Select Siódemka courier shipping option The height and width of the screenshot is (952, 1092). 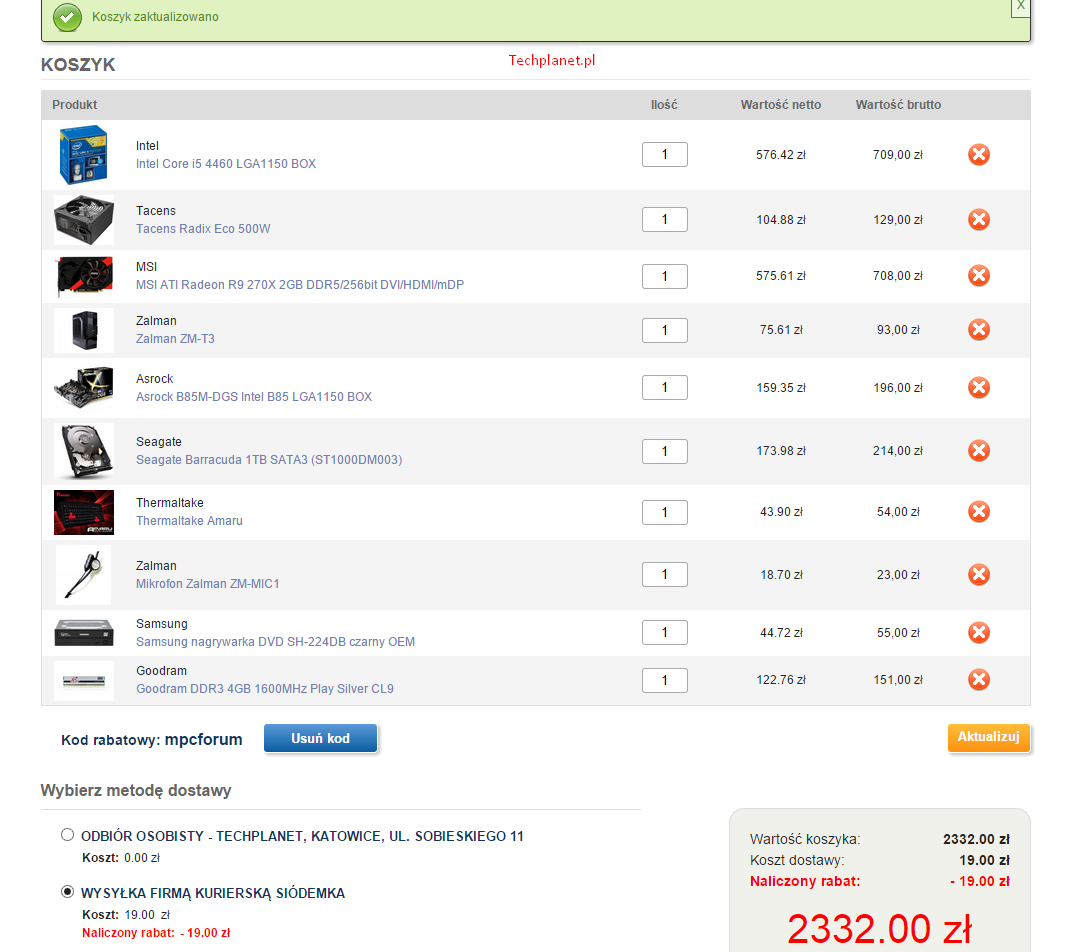coord(68,892)
